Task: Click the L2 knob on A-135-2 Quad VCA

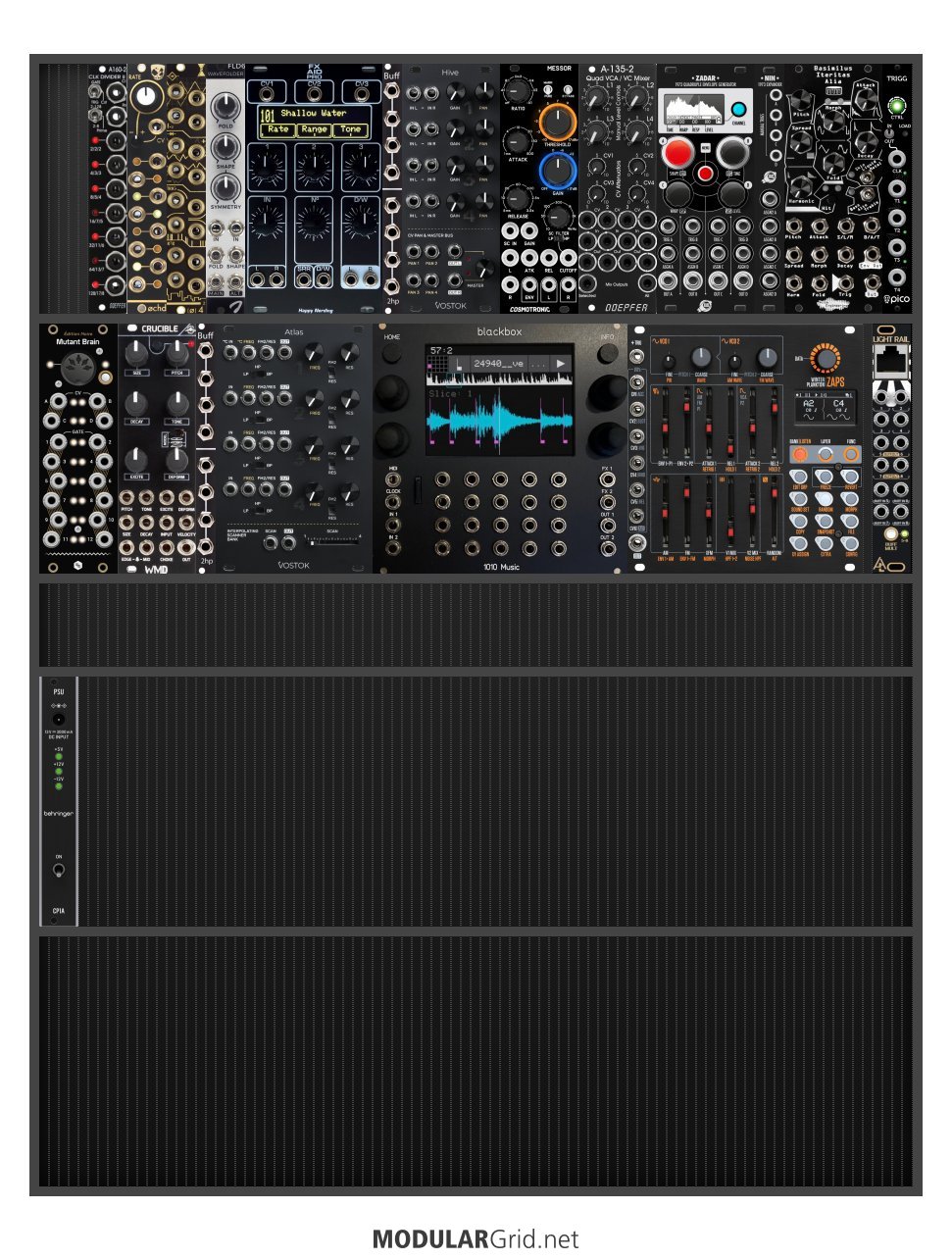Action: tap(637, 100)
